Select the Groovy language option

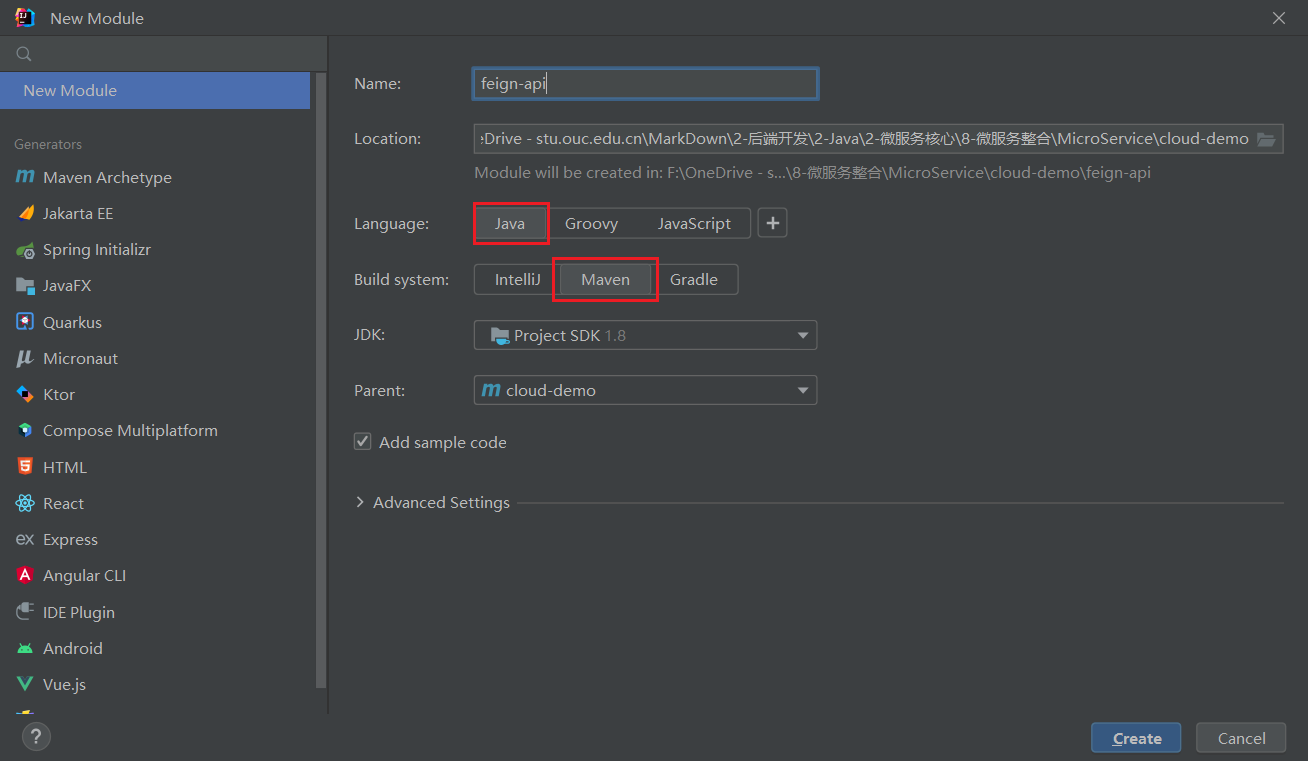591,224
